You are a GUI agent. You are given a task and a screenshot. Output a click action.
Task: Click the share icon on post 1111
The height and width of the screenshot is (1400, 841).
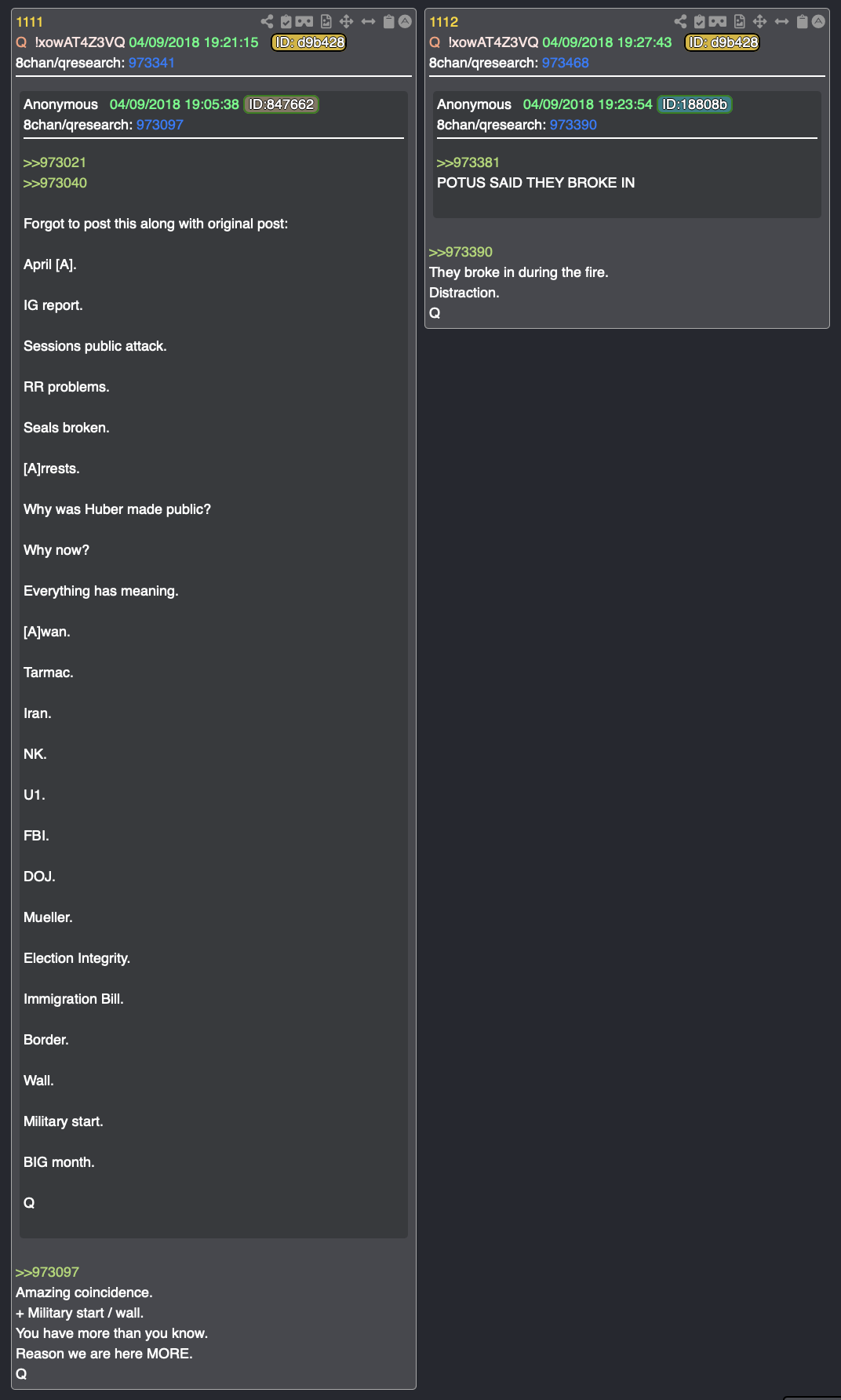(x=267, y=22)
